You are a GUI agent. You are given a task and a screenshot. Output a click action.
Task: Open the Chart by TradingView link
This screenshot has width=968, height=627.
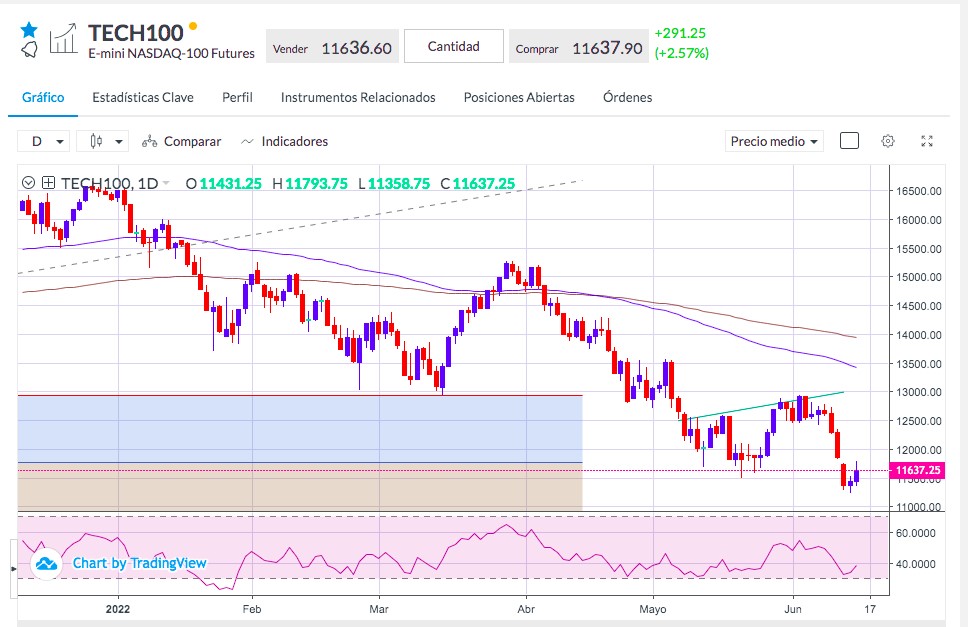coord(140,563)
